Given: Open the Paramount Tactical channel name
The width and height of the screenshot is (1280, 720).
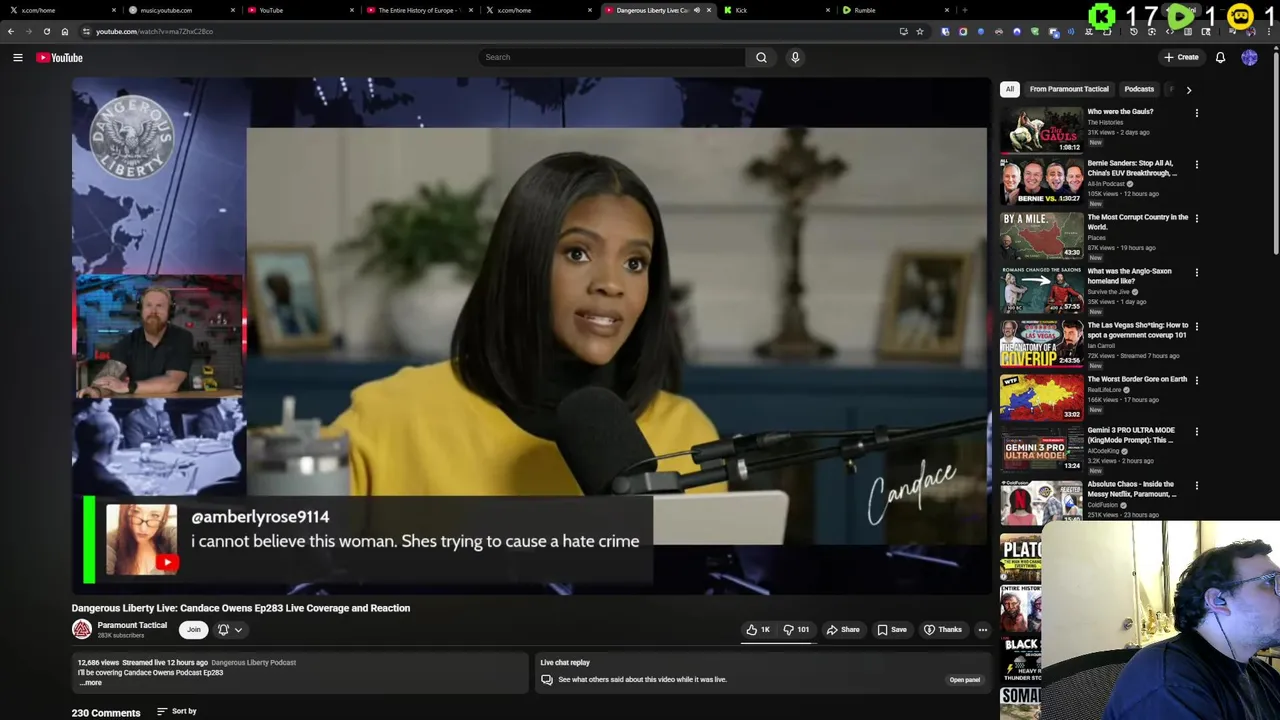Looking at the screenshot, I should 132,625.
